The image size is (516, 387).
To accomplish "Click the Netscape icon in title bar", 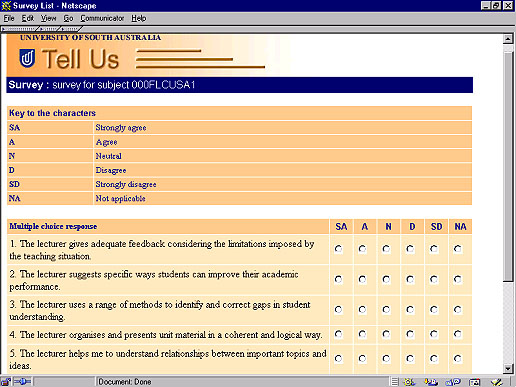I will pos(6,6).
